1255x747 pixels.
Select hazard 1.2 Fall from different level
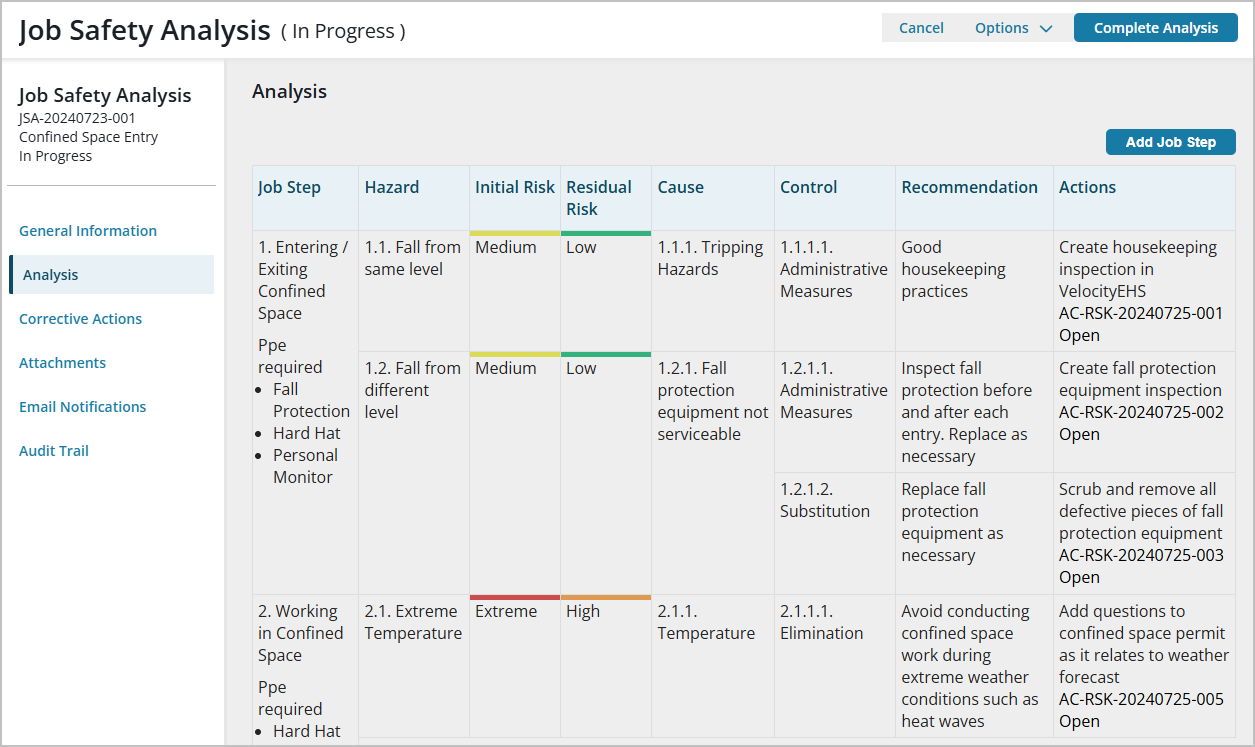coord(413,390)
